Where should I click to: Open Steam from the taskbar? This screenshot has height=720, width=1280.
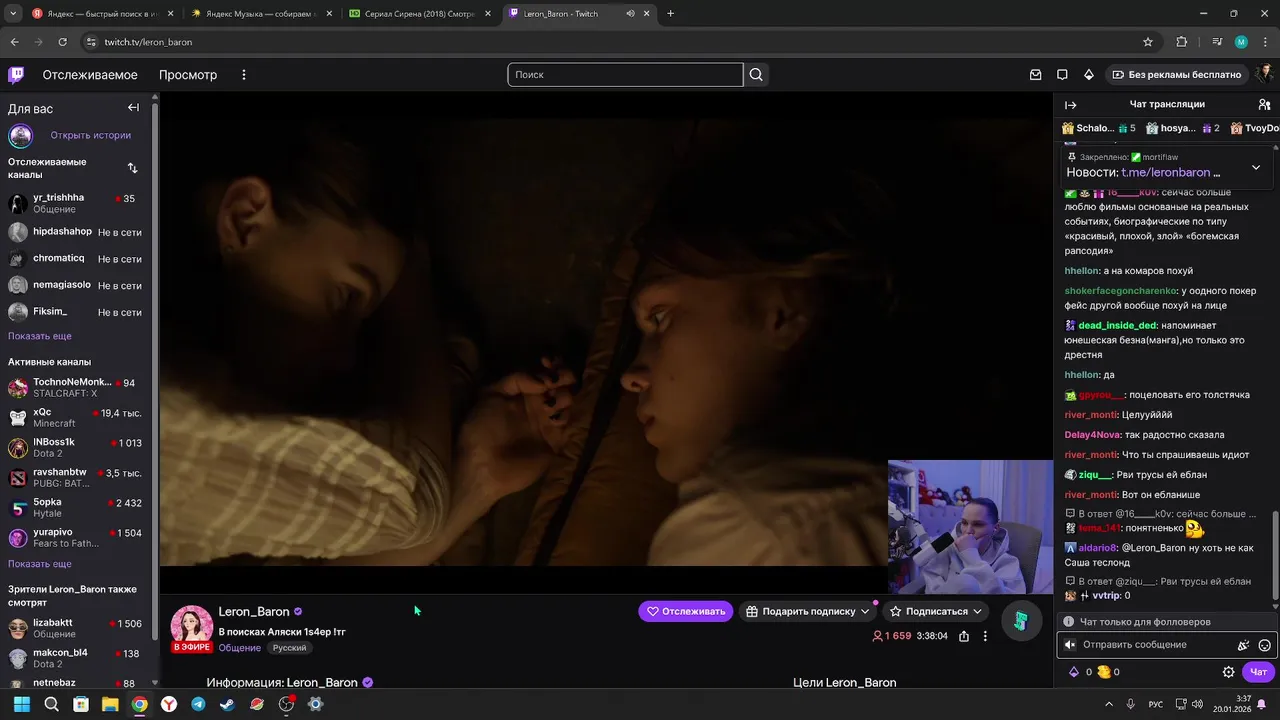pos(227,704)
